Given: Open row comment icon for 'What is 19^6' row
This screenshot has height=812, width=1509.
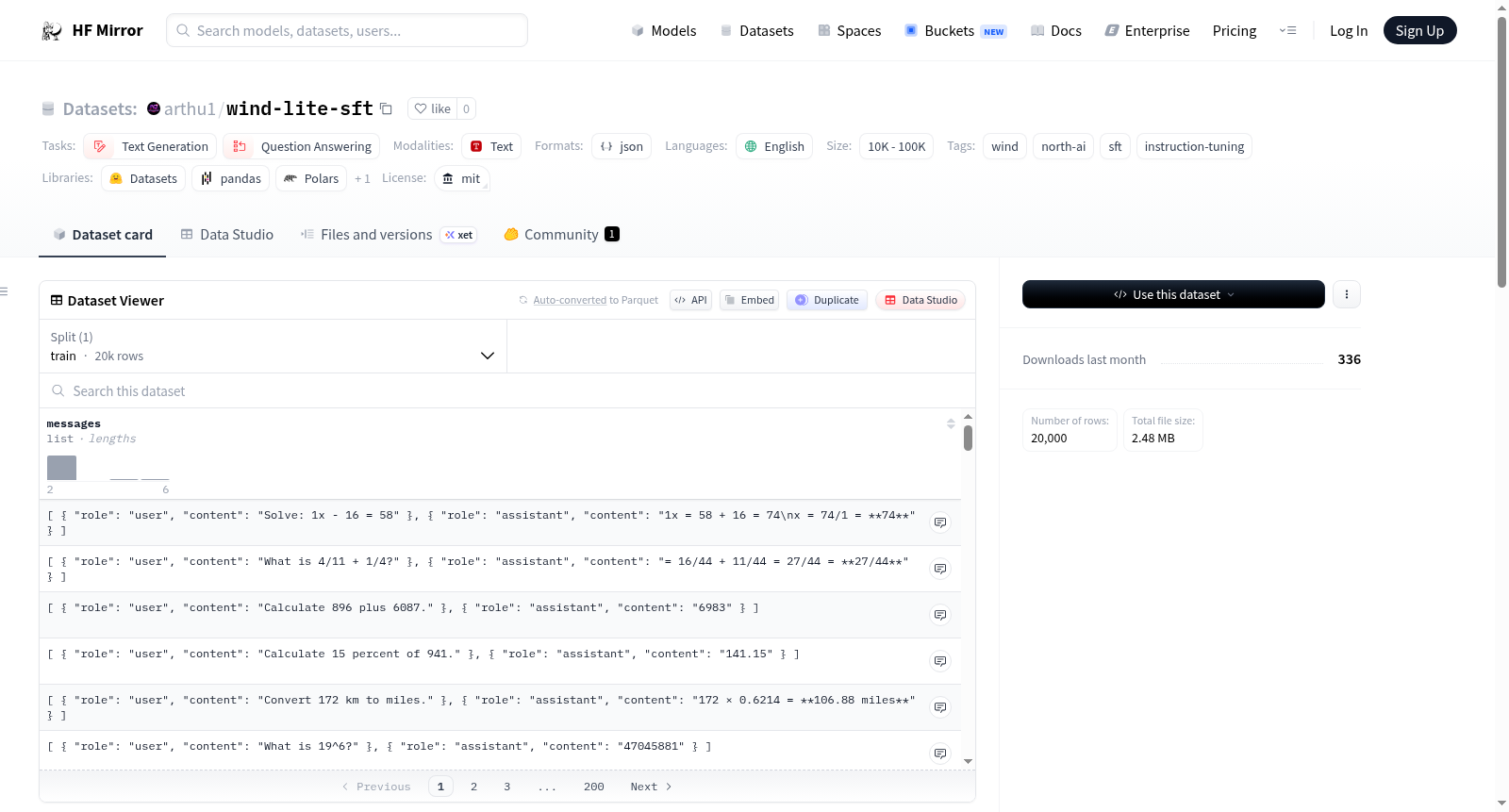Looking at the screenshot, I should (x=940, y=754).
